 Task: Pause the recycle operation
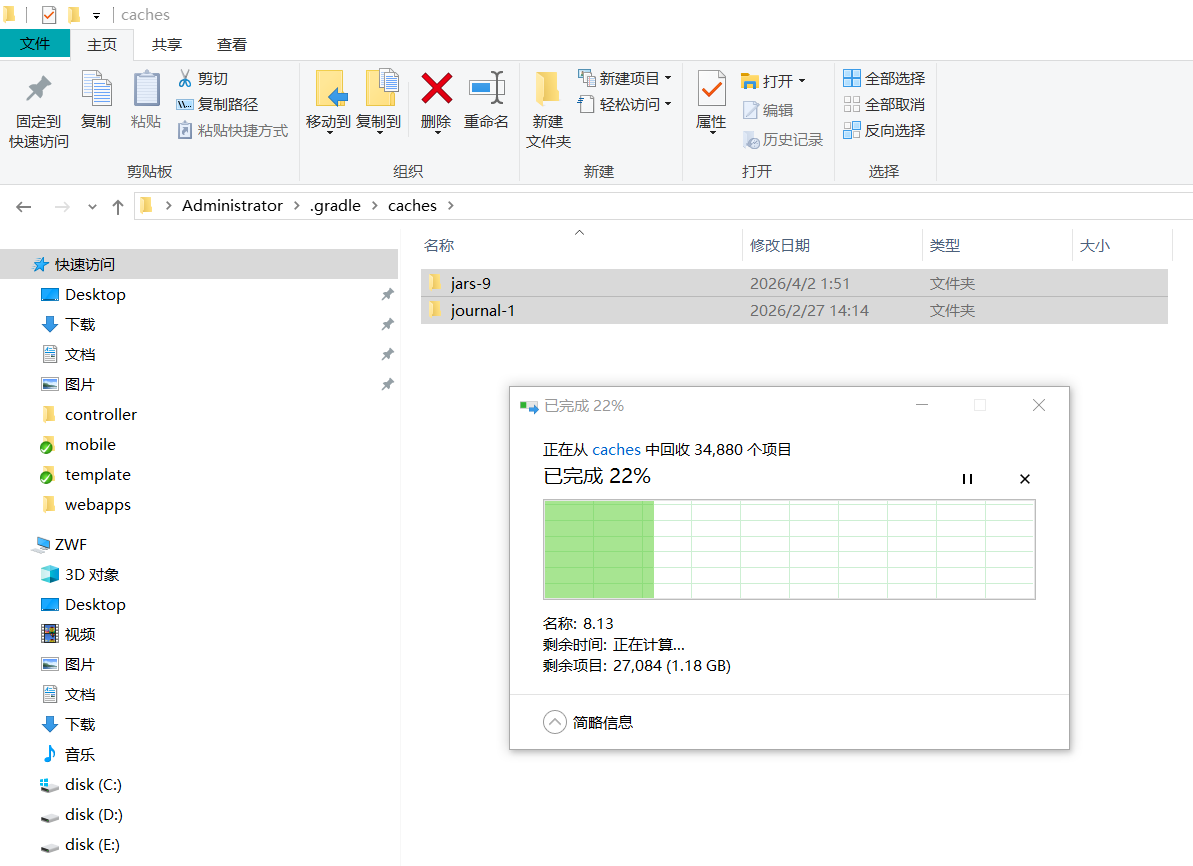click(x=967, y=479)
